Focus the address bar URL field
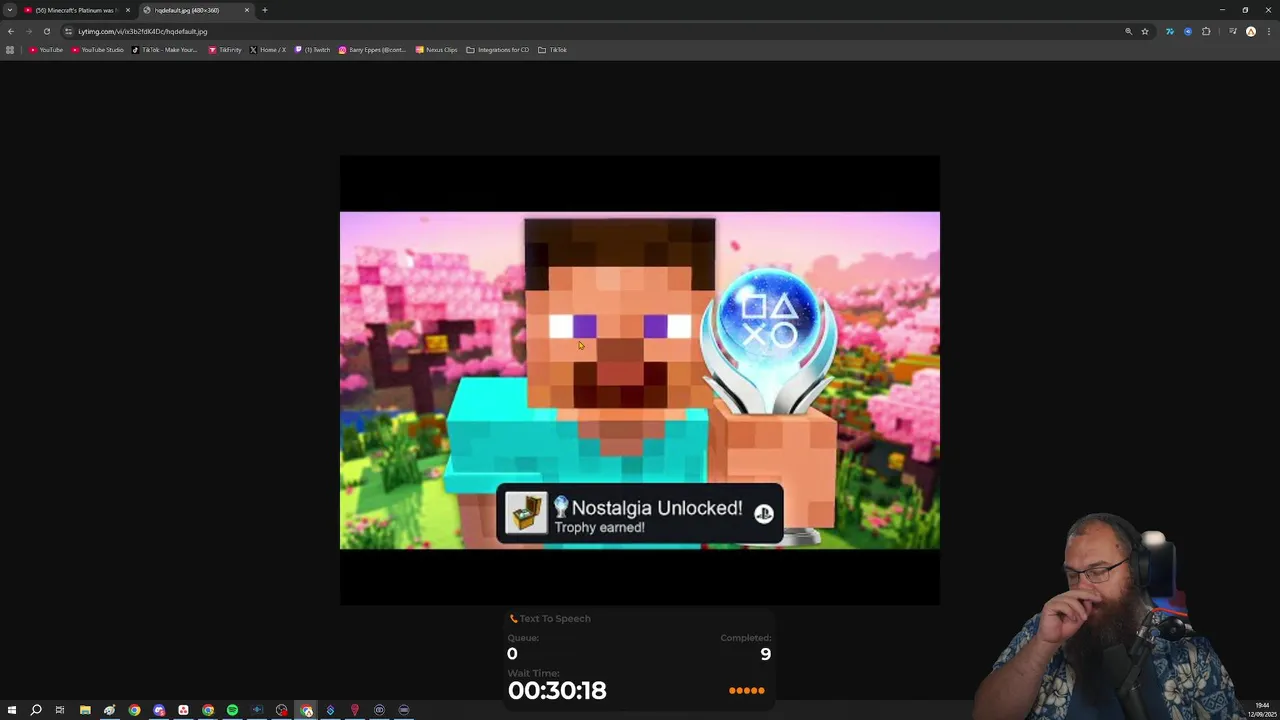Screen dimensions: 1280x720 point(600,31)
